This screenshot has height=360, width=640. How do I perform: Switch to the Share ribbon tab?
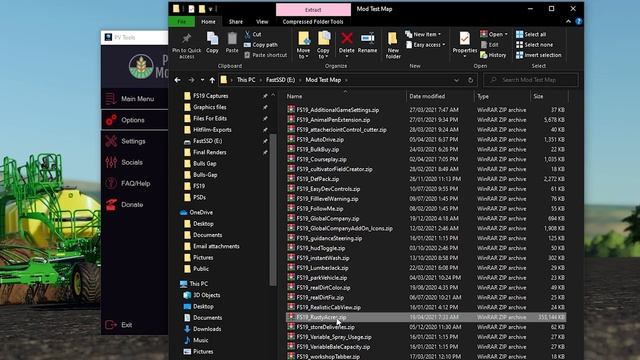236,22
